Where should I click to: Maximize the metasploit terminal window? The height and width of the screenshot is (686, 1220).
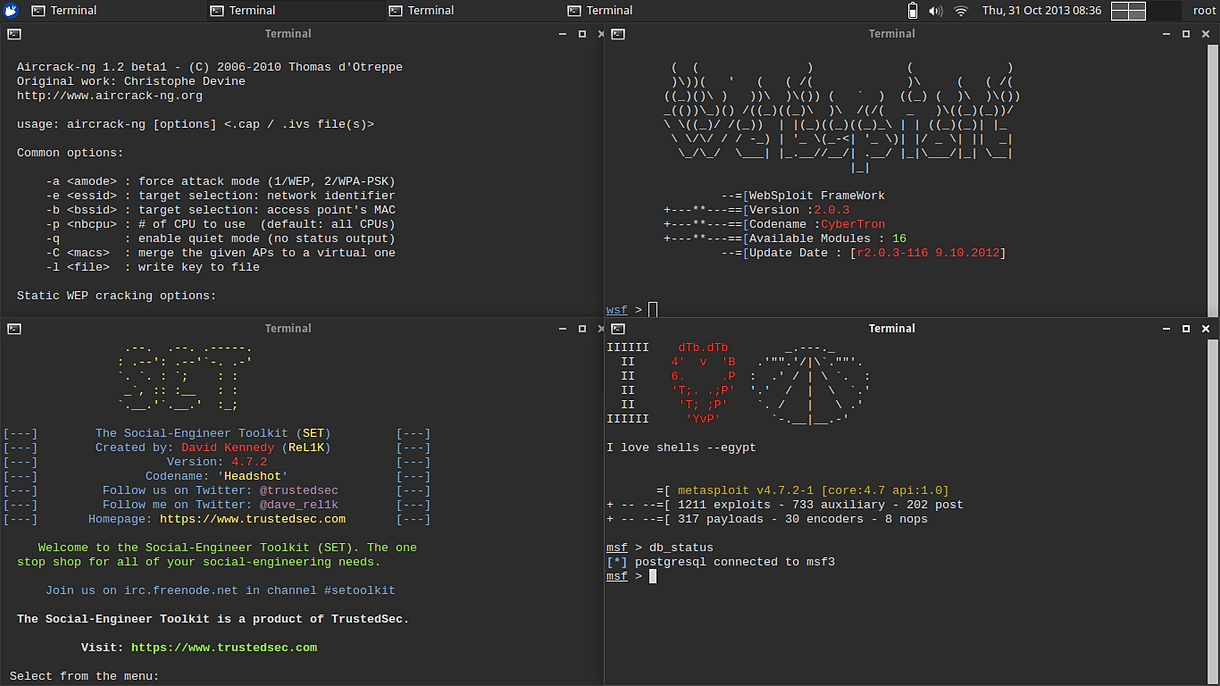tap(1186, 328)
